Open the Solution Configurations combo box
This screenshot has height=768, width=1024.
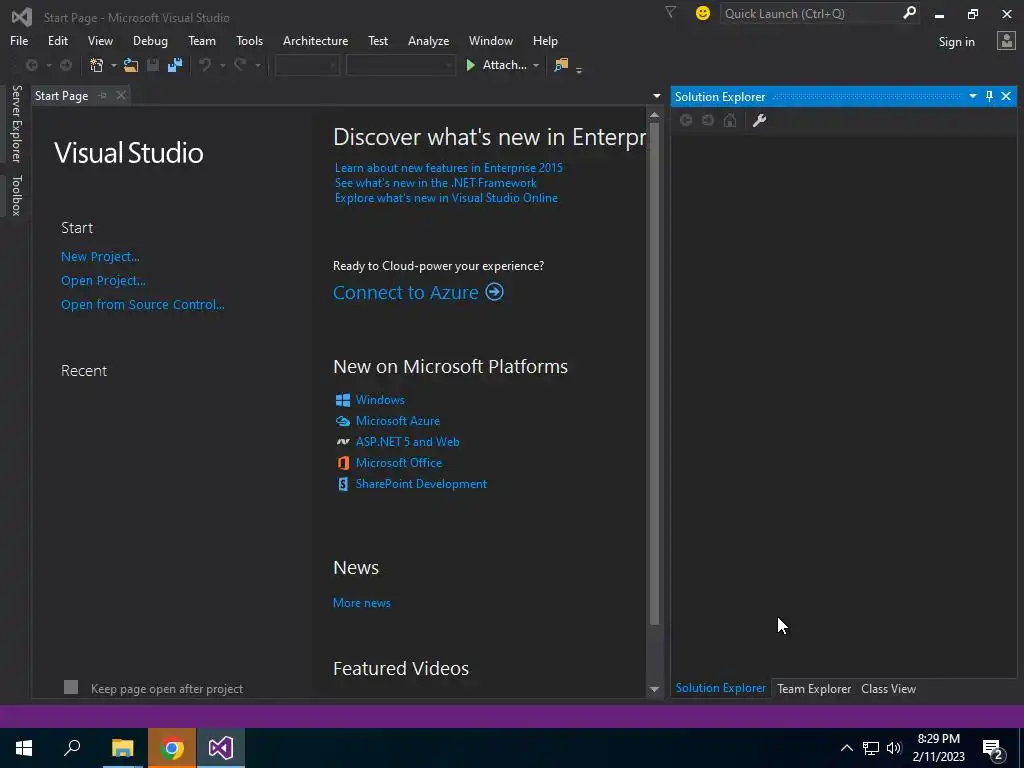tap(307, 65)
